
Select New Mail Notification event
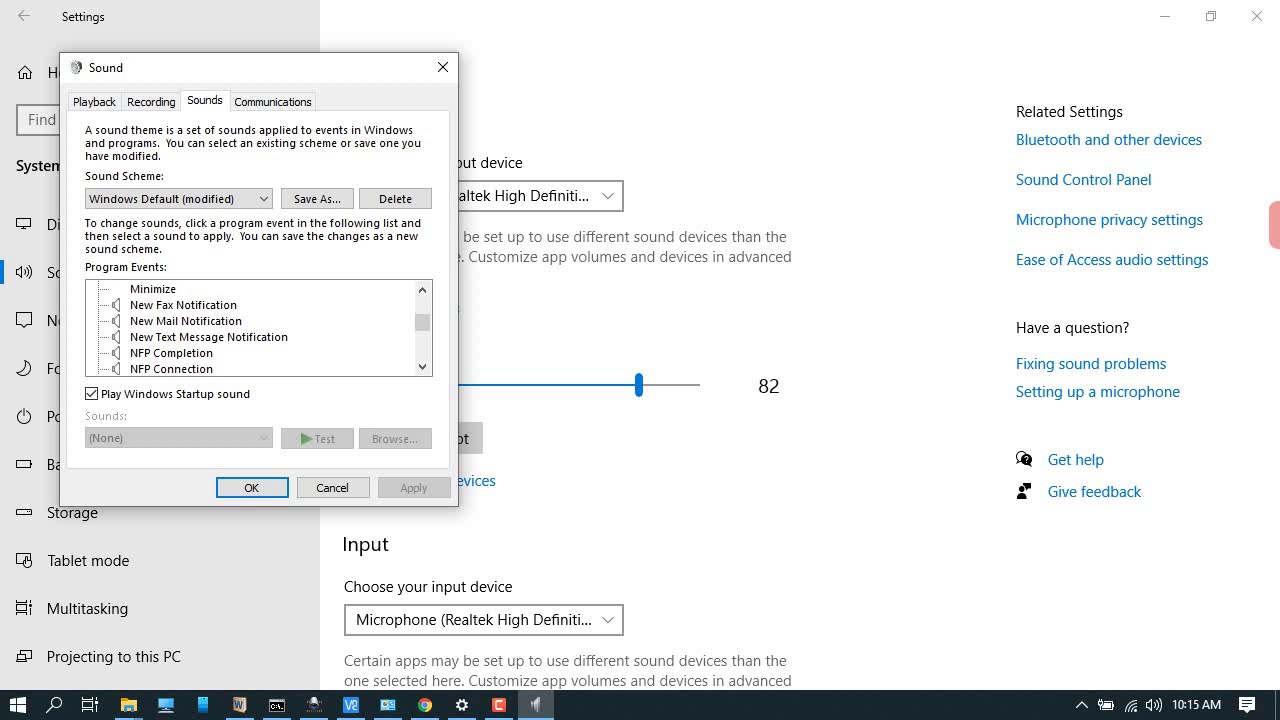coord(186,321)
